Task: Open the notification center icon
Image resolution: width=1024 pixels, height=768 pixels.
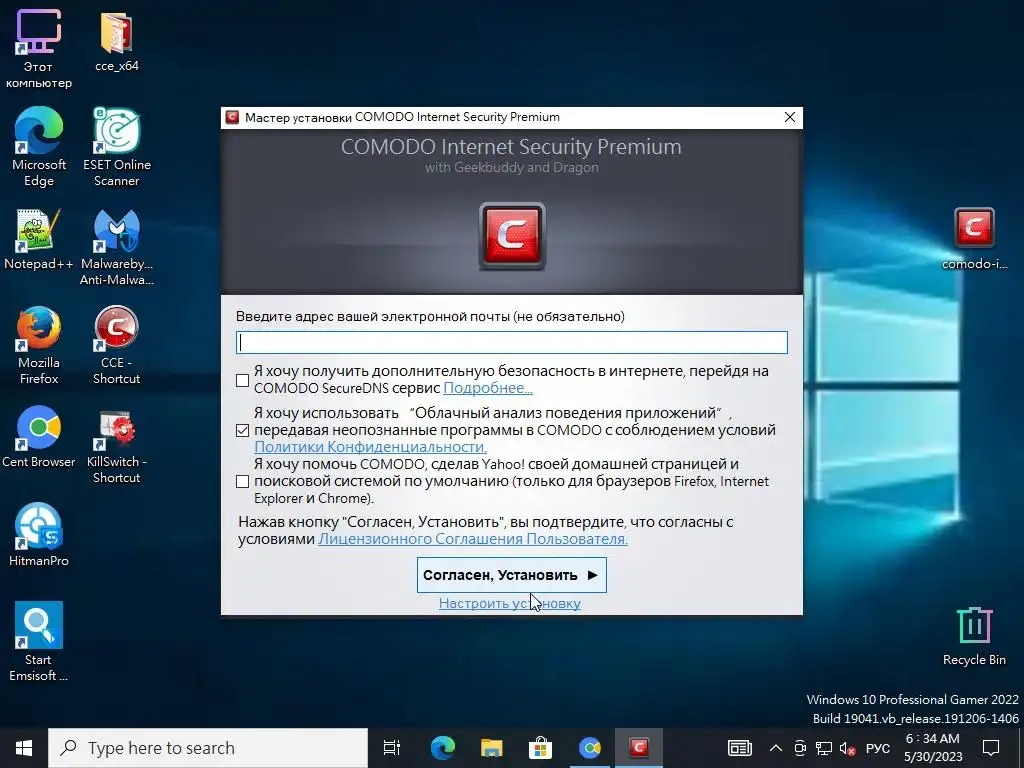Action: (x=991, y=748)
